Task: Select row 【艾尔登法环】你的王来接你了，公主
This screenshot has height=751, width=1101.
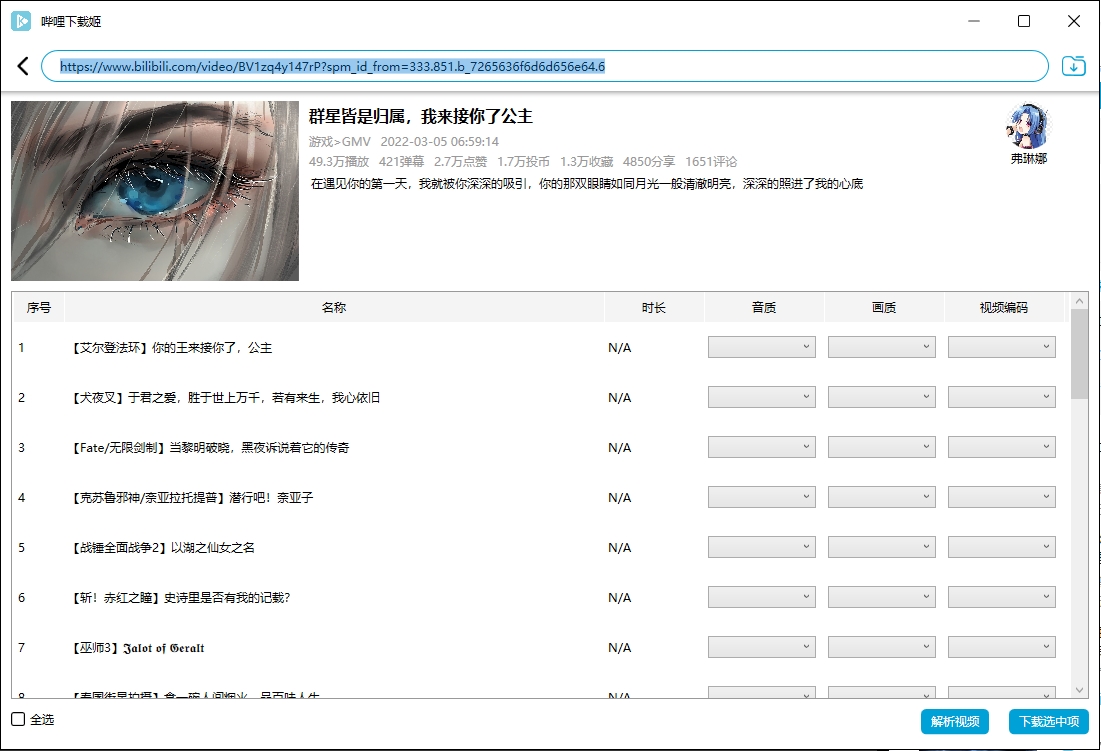Action: coord(541,347)
